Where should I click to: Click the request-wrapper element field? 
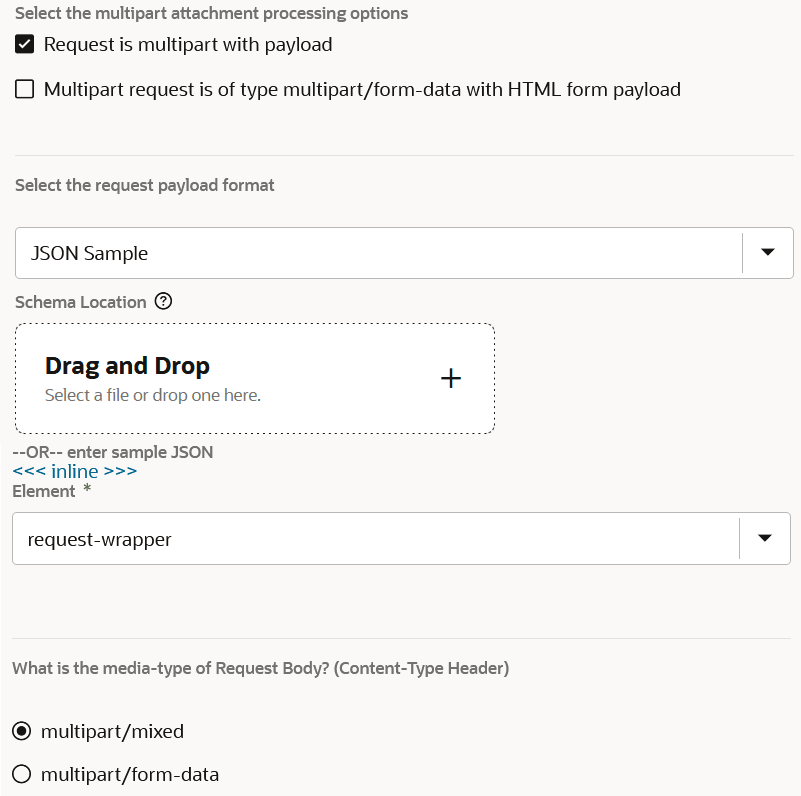point(375,539)
